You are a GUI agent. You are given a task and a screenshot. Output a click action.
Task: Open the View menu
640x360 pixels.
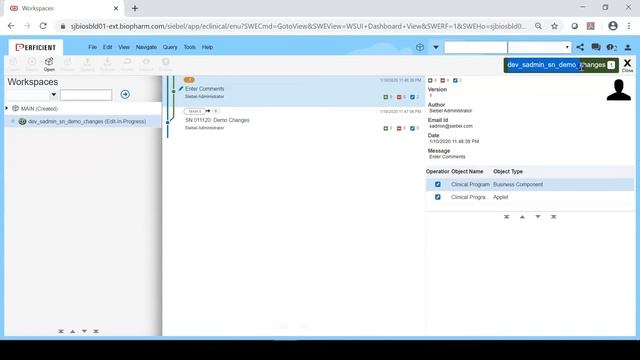pyautogui.click(x=124, y=47)
